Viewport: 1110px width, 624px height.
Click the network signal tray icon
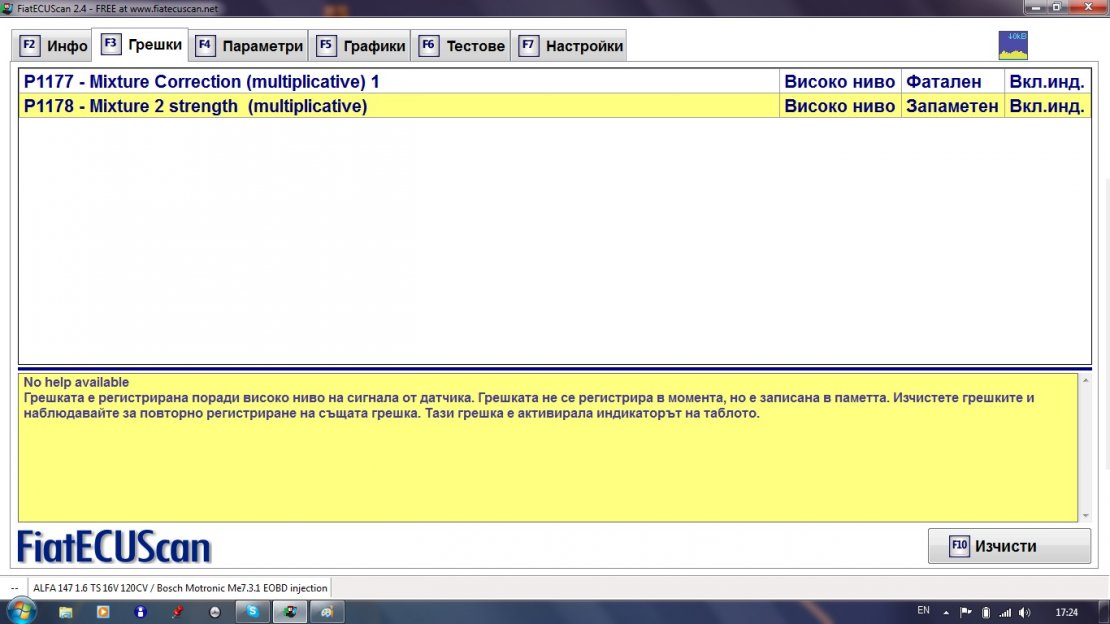1005,612
